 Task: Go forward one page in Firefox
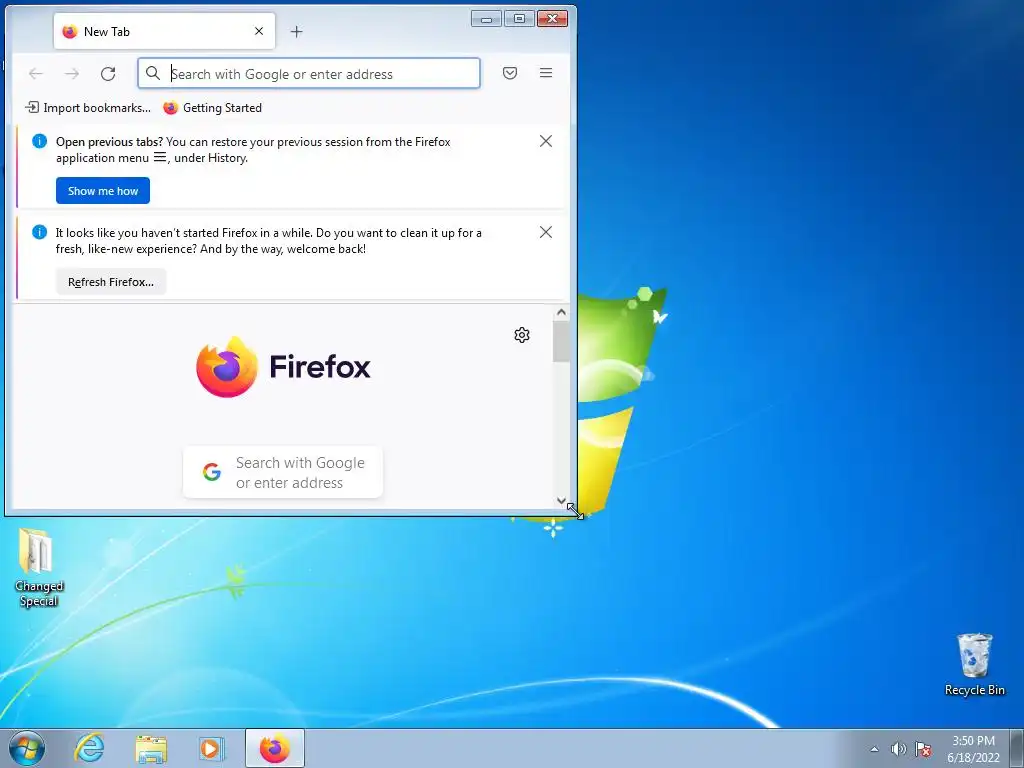72,74
